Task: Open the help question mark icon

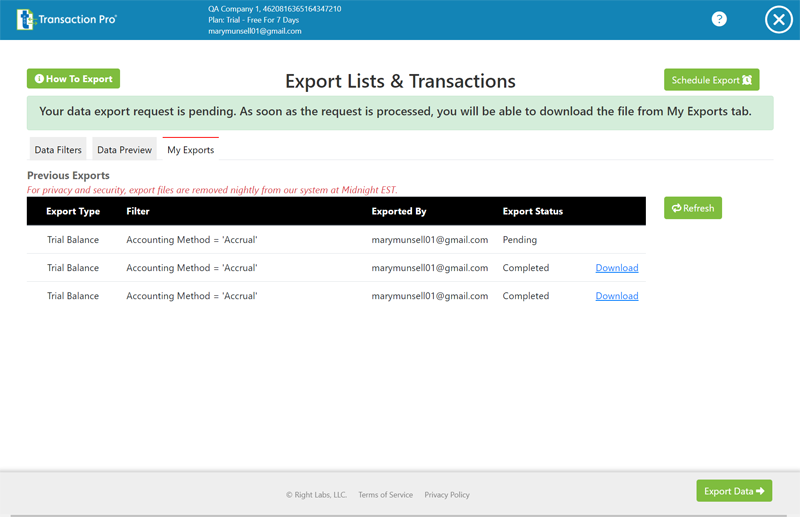Action: 719,19
